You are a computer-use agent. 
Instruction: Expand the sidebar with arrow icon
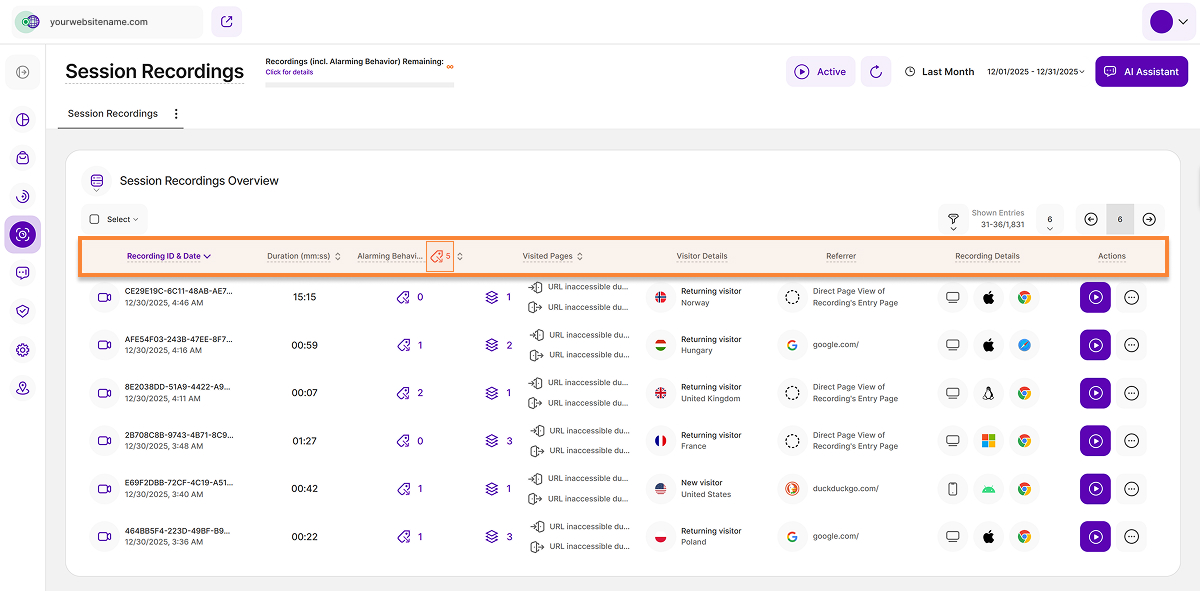[x=23, y=72]
